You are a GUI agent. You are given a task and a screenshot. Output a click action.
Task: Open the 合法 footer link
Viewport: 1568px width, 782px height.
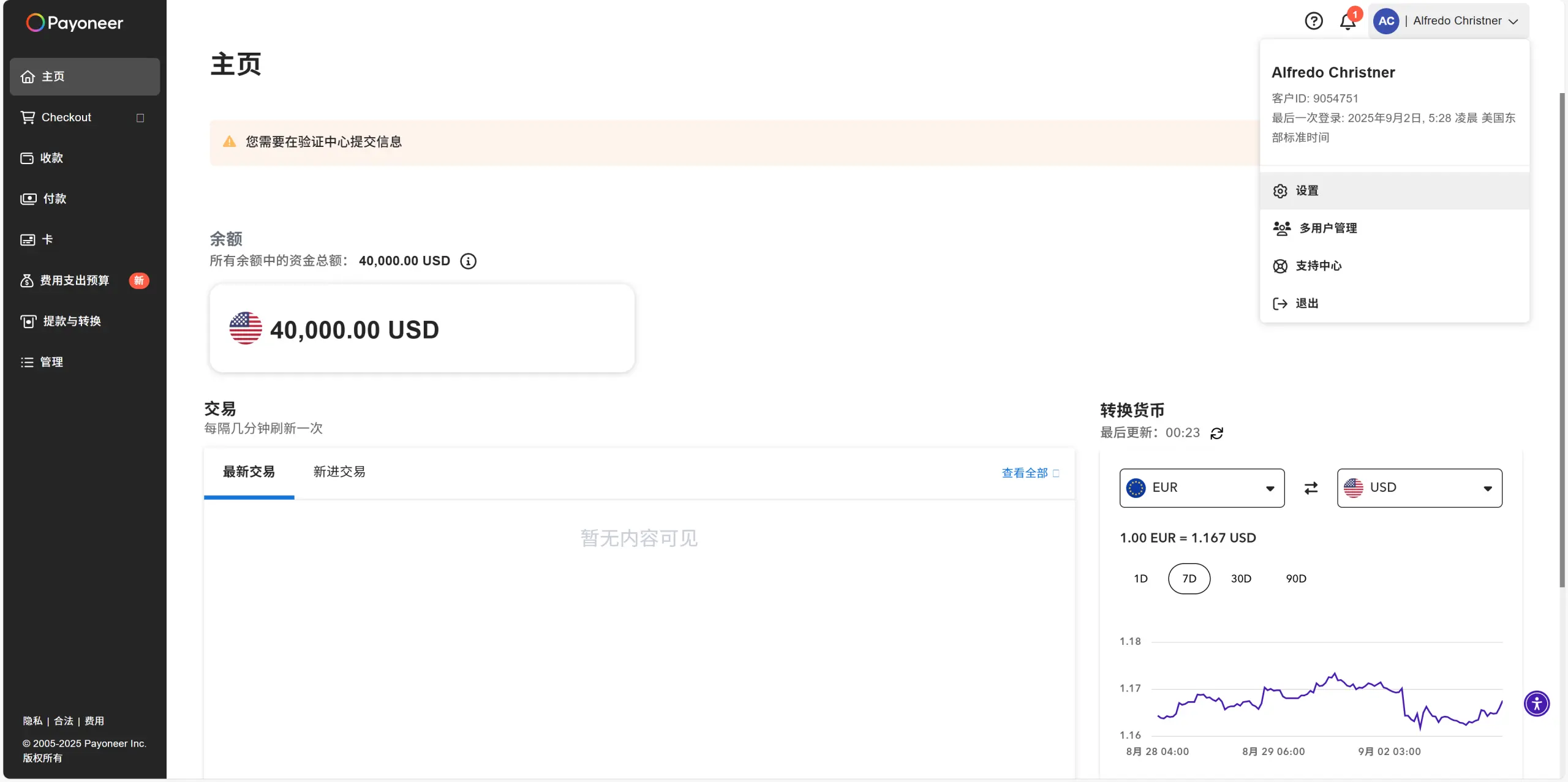click(64, 721)
